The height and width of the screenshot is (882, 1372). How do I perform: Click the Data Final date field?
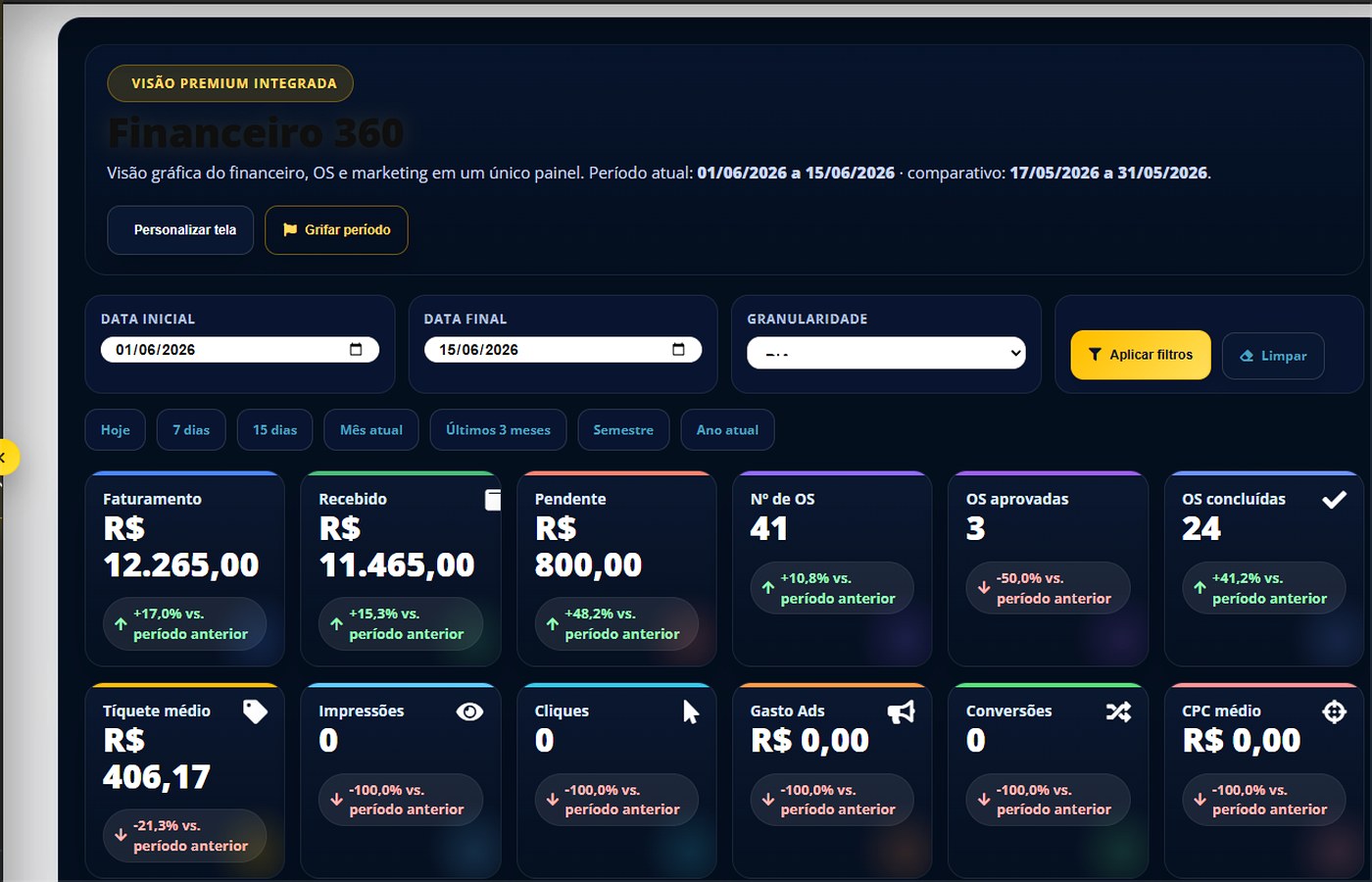tap(563, 350)
